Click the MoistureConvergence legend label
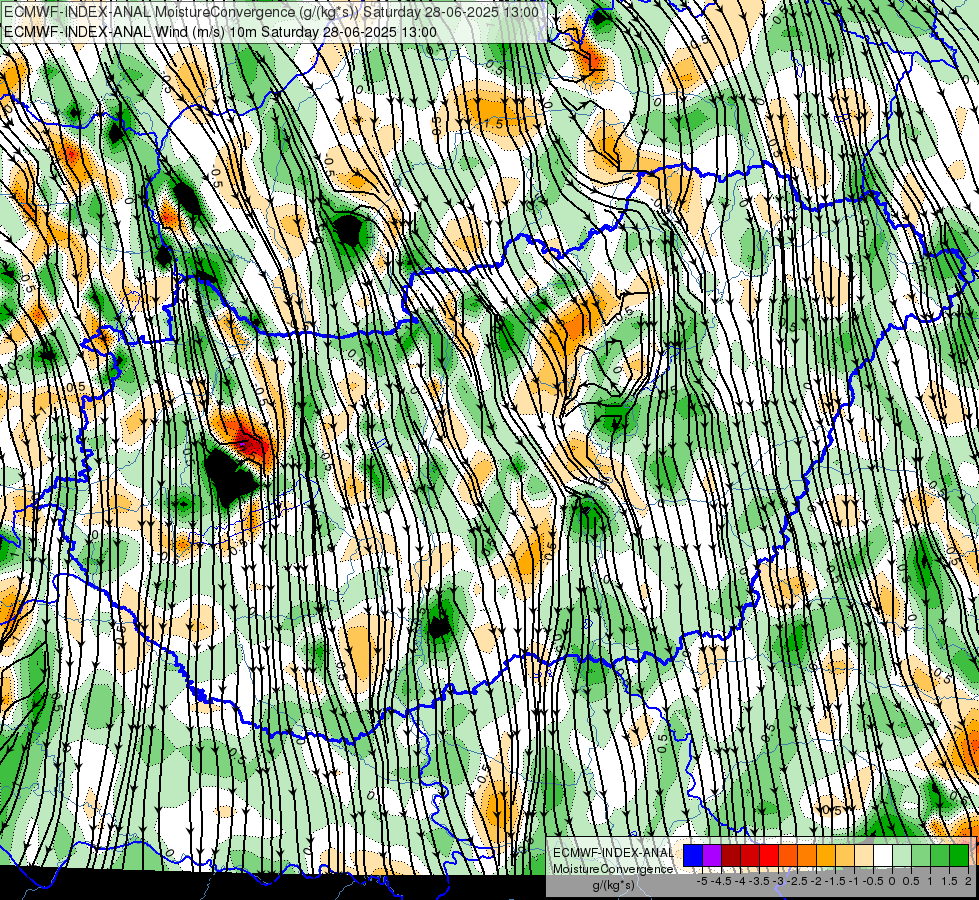 click(x=613, y=869)
